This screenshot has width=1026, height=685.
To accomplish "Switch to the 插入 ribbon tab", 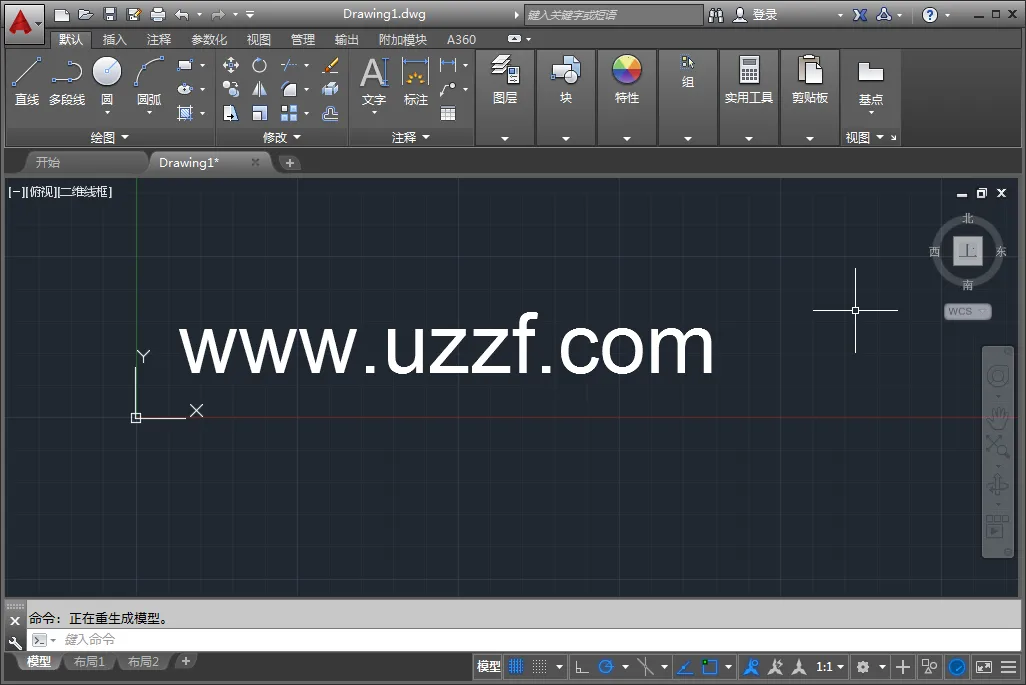I will click(x=115, y=40).
